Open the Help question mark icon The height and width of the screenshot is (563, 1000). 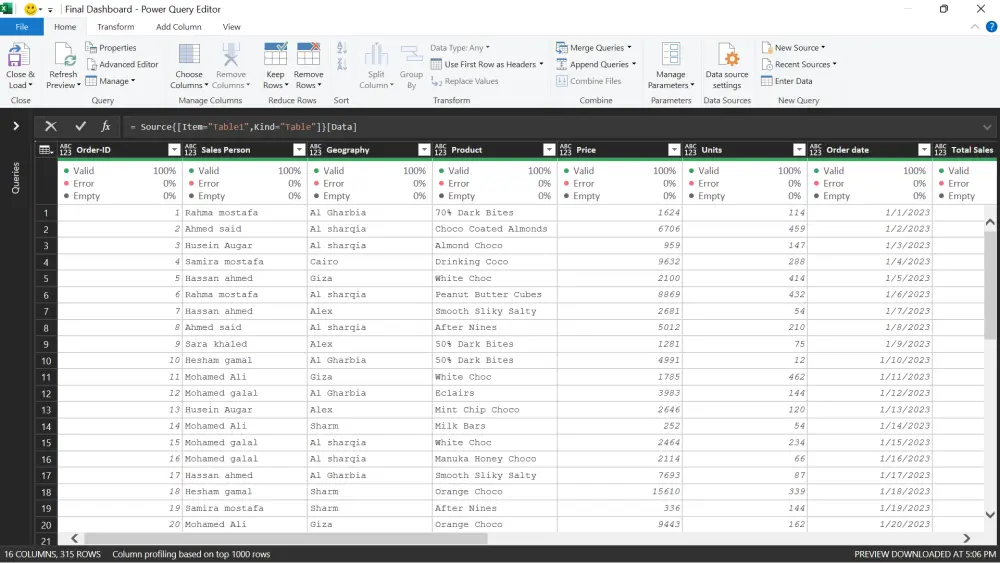991,27
